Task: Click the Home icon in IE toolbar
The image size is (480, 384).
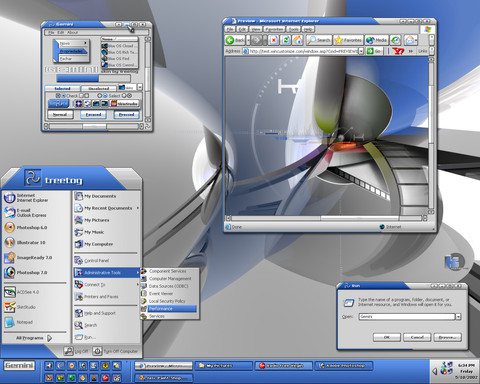Action: tap(298, 40)
